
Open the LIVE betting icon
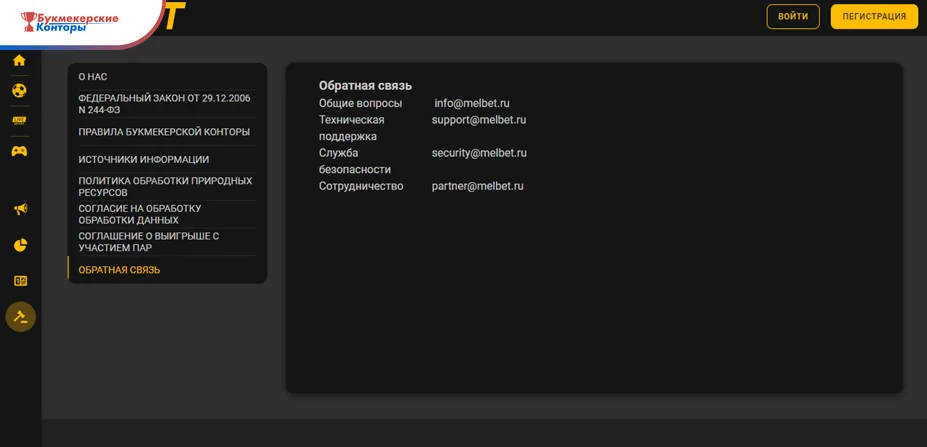point(20,121)
